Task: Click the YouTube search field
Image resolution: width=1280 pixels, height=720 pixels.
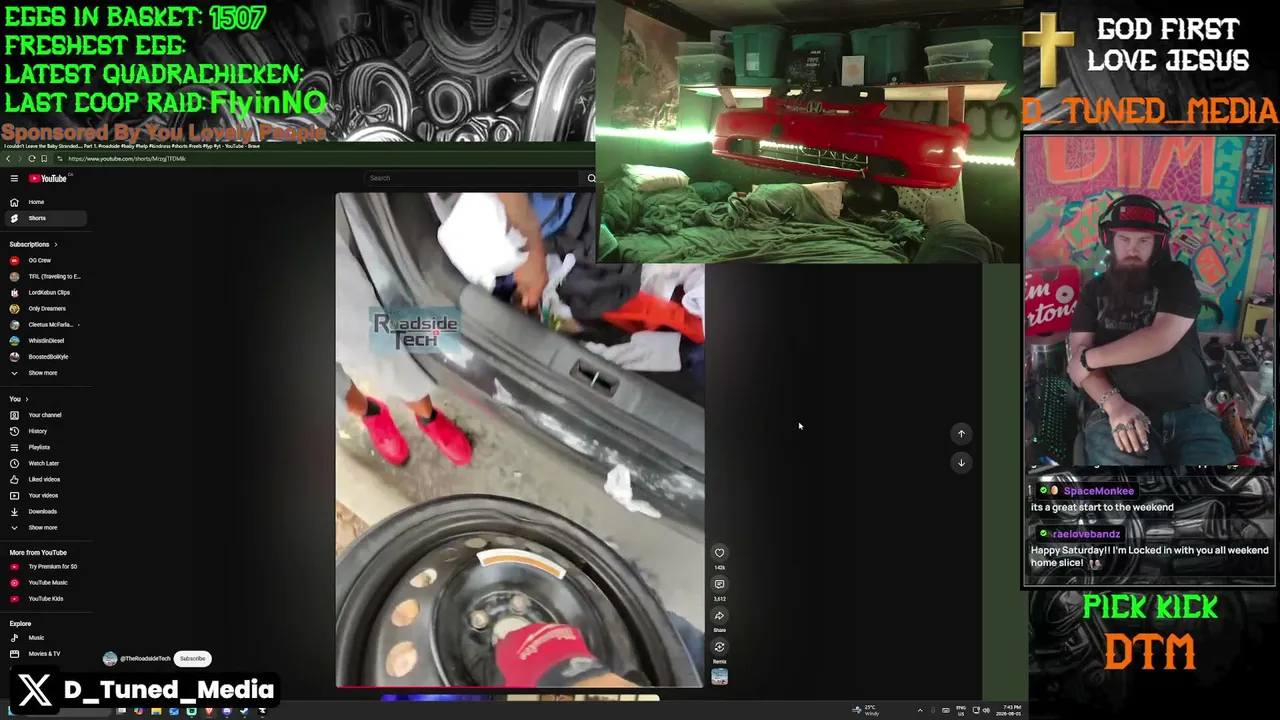Action: [474, 178]
